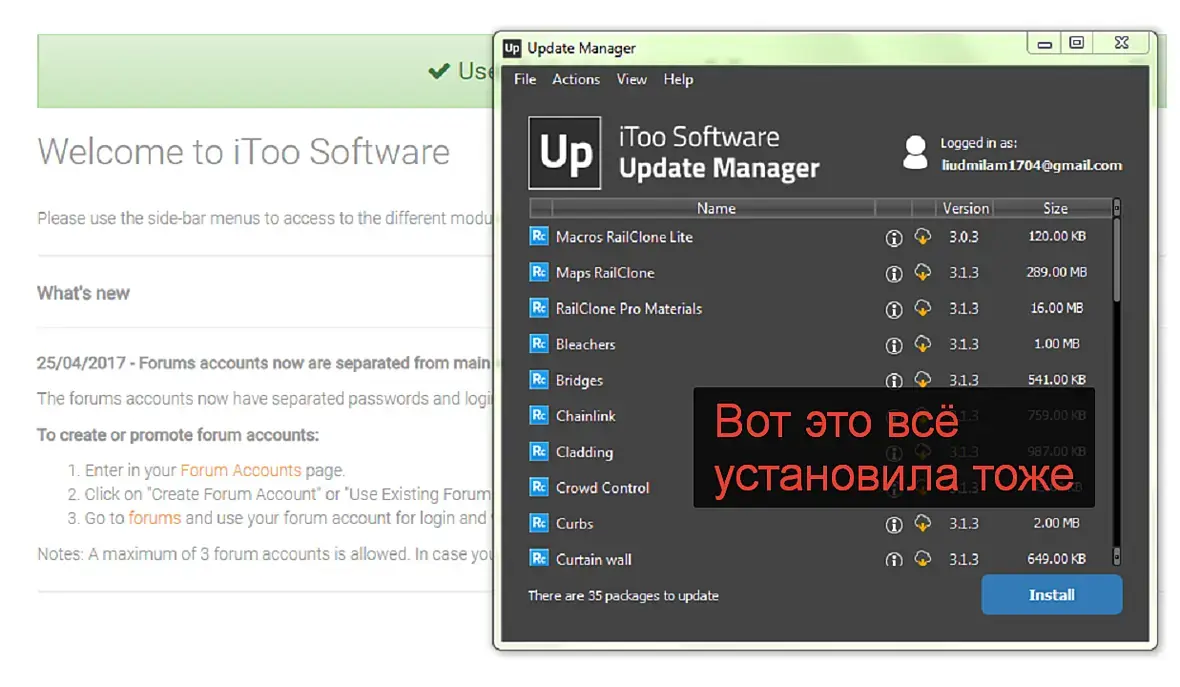Click the Rc icon beside Curtain wall
The width and height of the screenshot is (1180, 687).
click(539, 558)
